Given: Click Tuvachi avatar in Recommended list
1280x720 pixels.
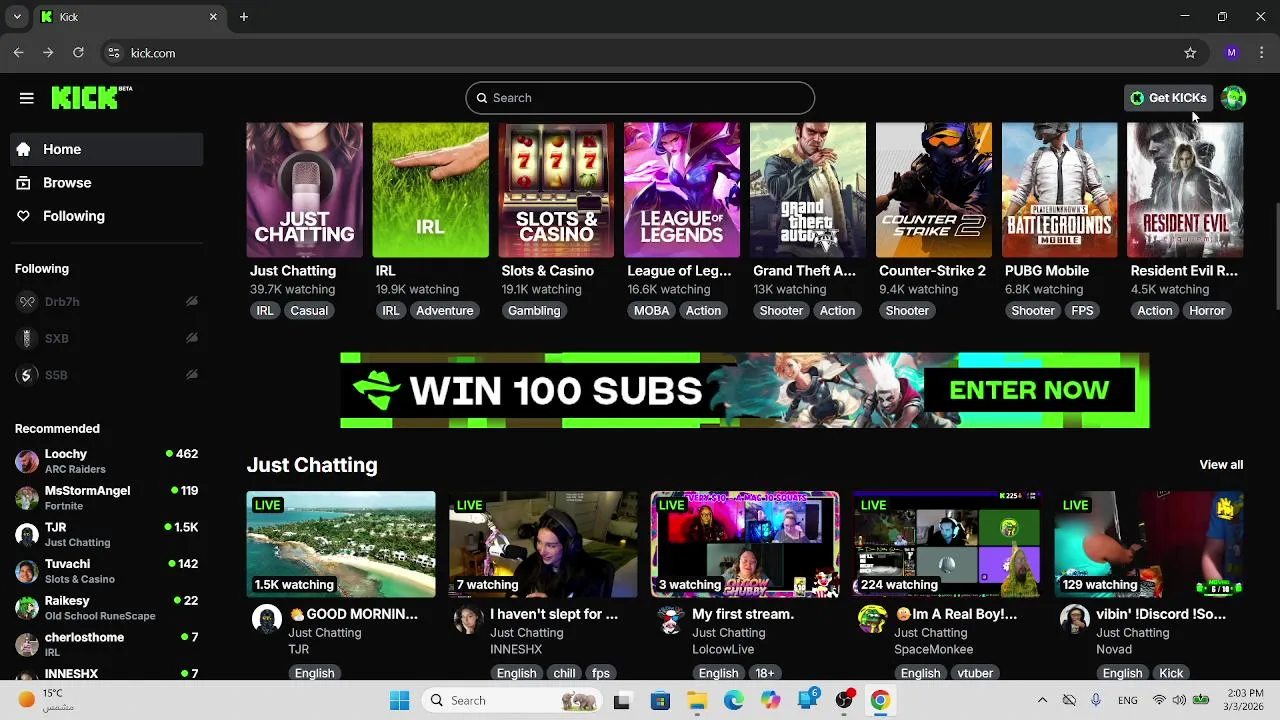Looking at the screenshot, I should pyautogui.click(x=27, y=571).
